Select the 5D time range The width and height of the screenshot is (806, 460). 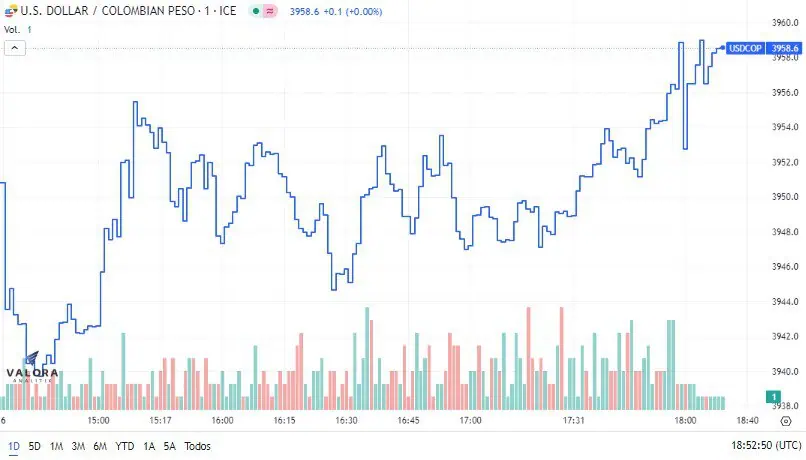click(x=34, y=446)
